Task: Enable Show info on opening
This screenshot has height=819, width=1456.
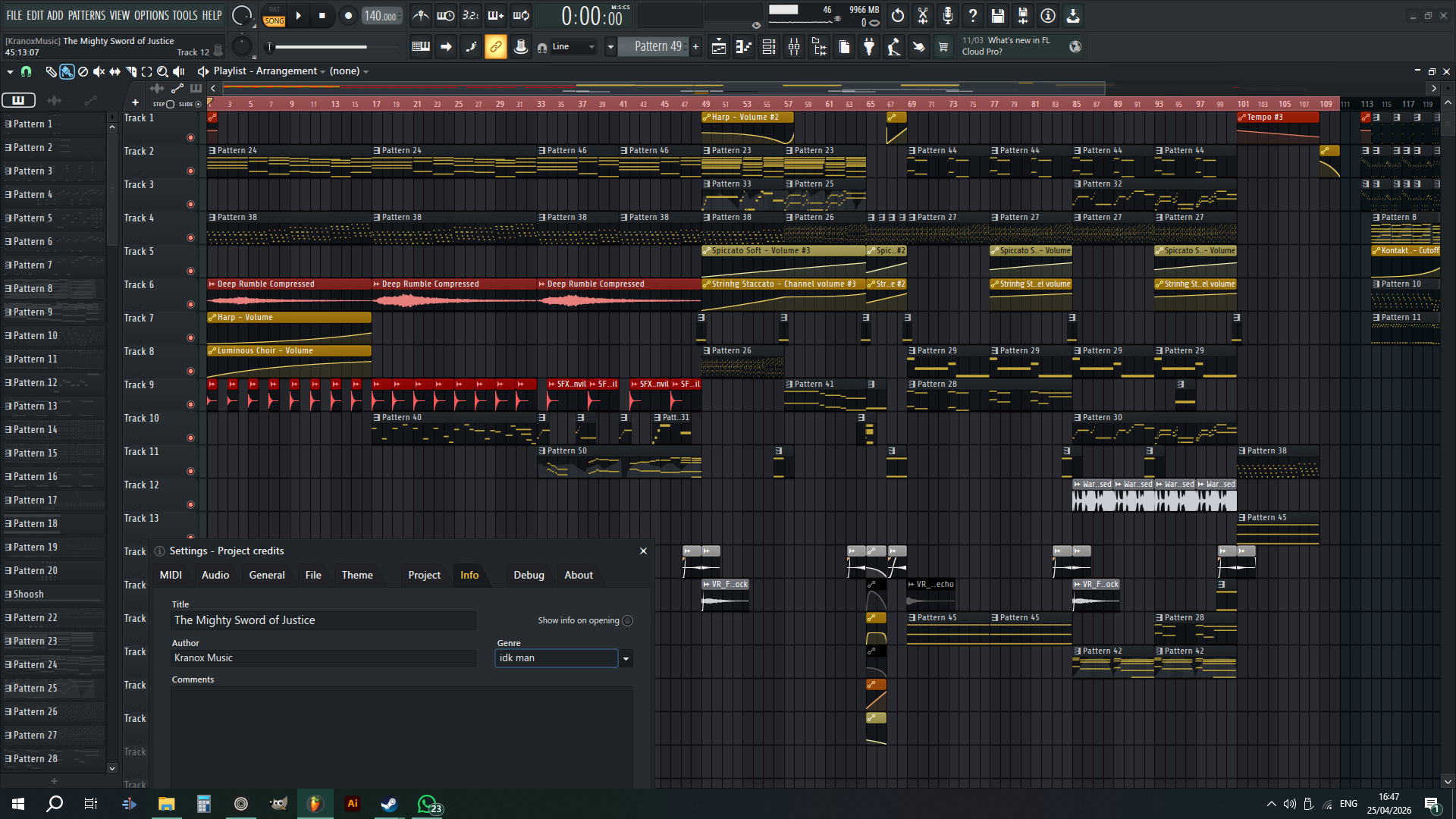Action: coord(627,620)
